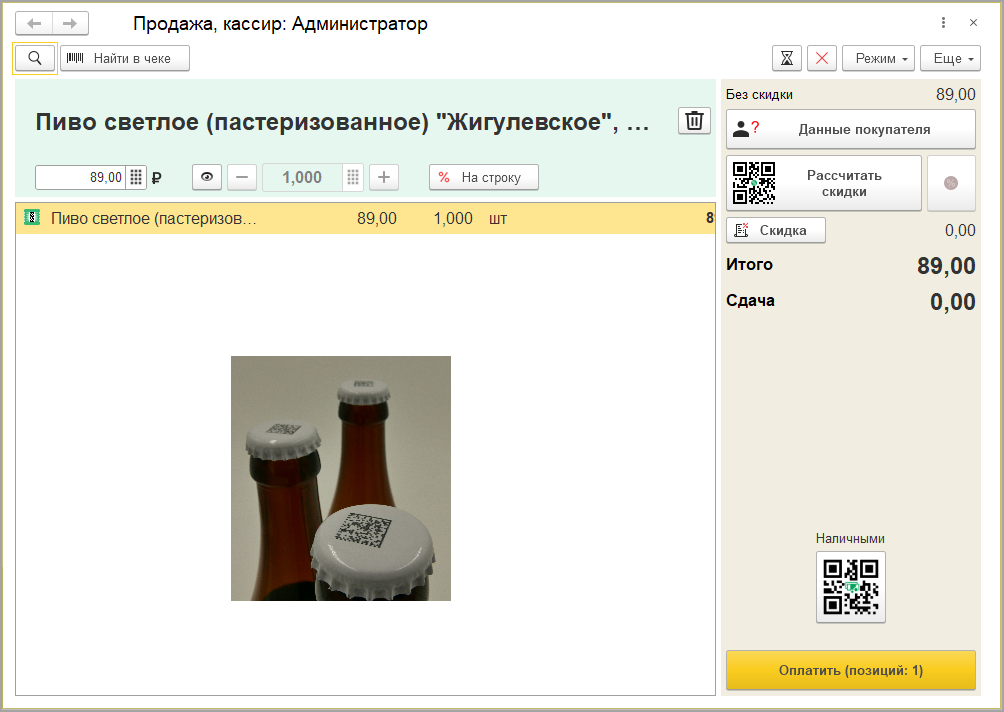Image resolution: width=1004 pixels, height=712 pixels.
Task: Click the magnifying glass search icon
Action: [35, 58]
